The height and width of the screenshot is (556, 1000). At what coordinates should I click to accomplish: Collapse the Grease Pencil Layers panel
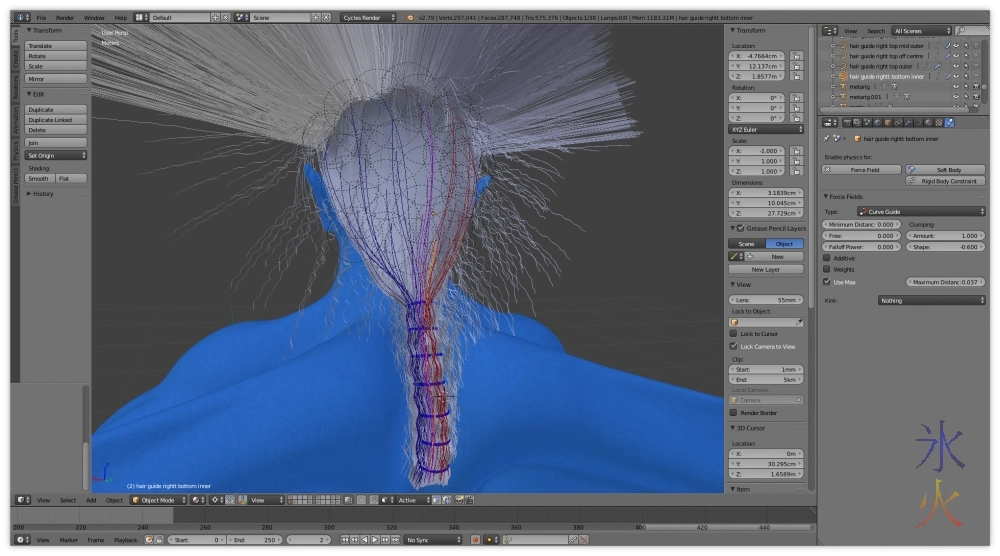(733, 229)
